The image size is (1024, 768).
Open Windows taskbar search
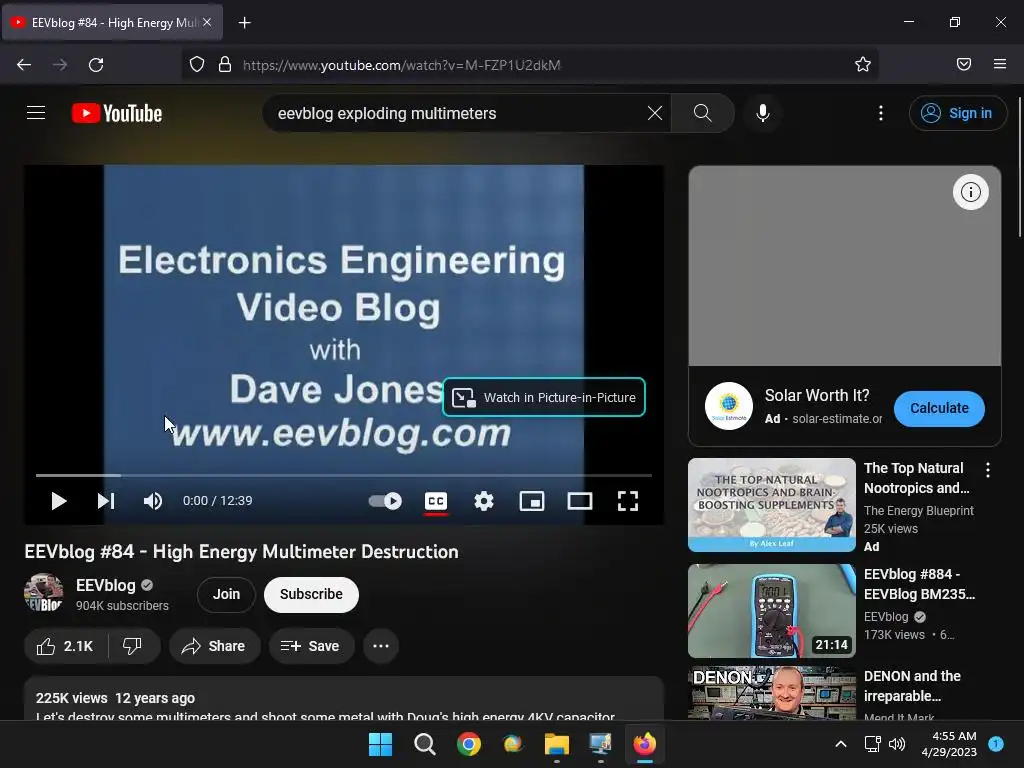(424, 744)
